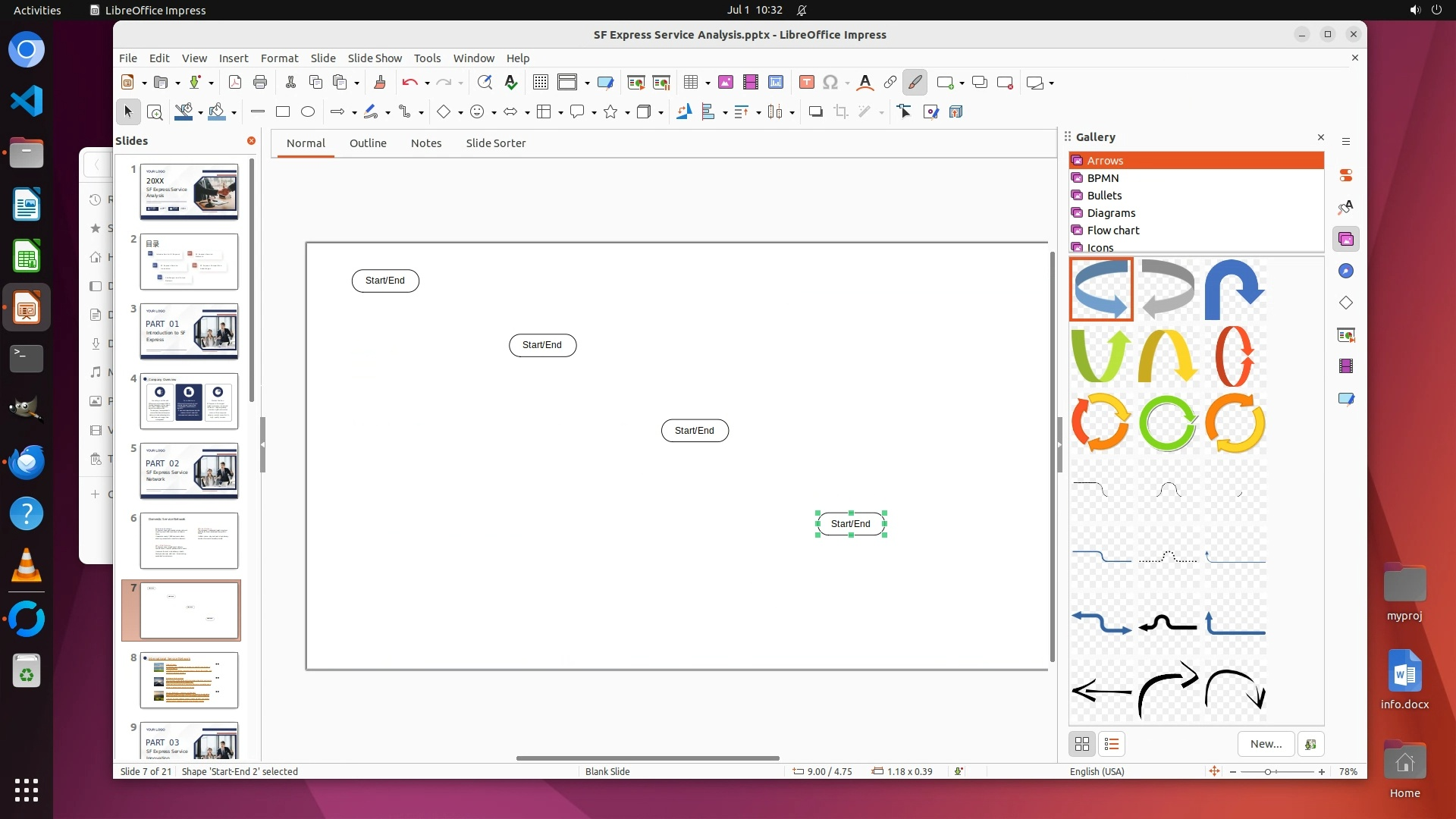
Task: Open the Gallery deck in sidebar
Action: (1346, 240)
